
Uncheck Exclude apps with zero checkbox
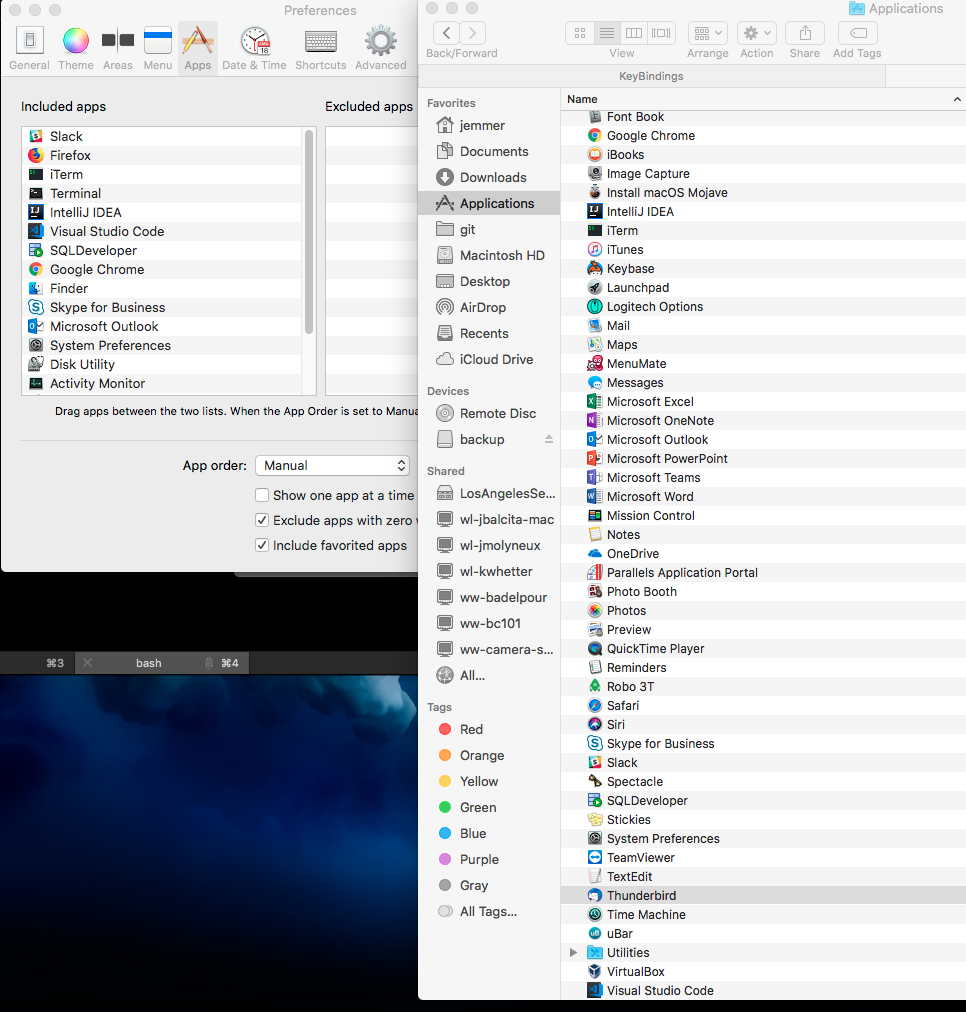(x=262, y=520)
